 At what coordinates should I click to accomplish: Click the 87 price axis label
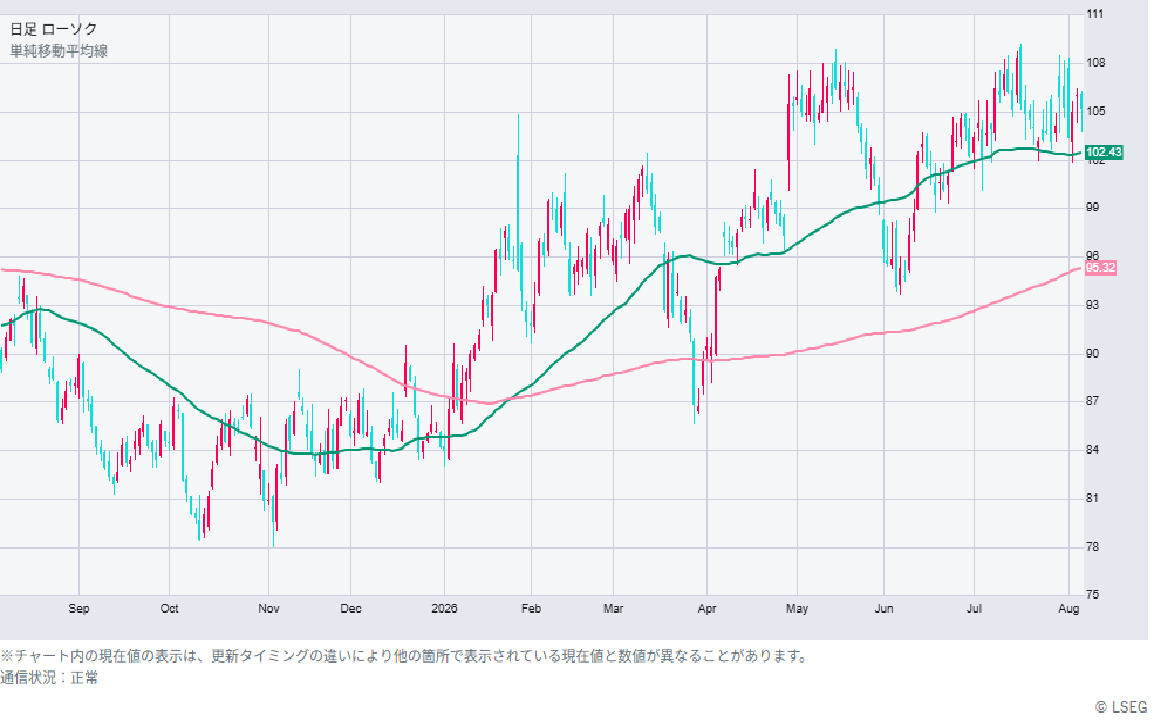coord(1093,401)
